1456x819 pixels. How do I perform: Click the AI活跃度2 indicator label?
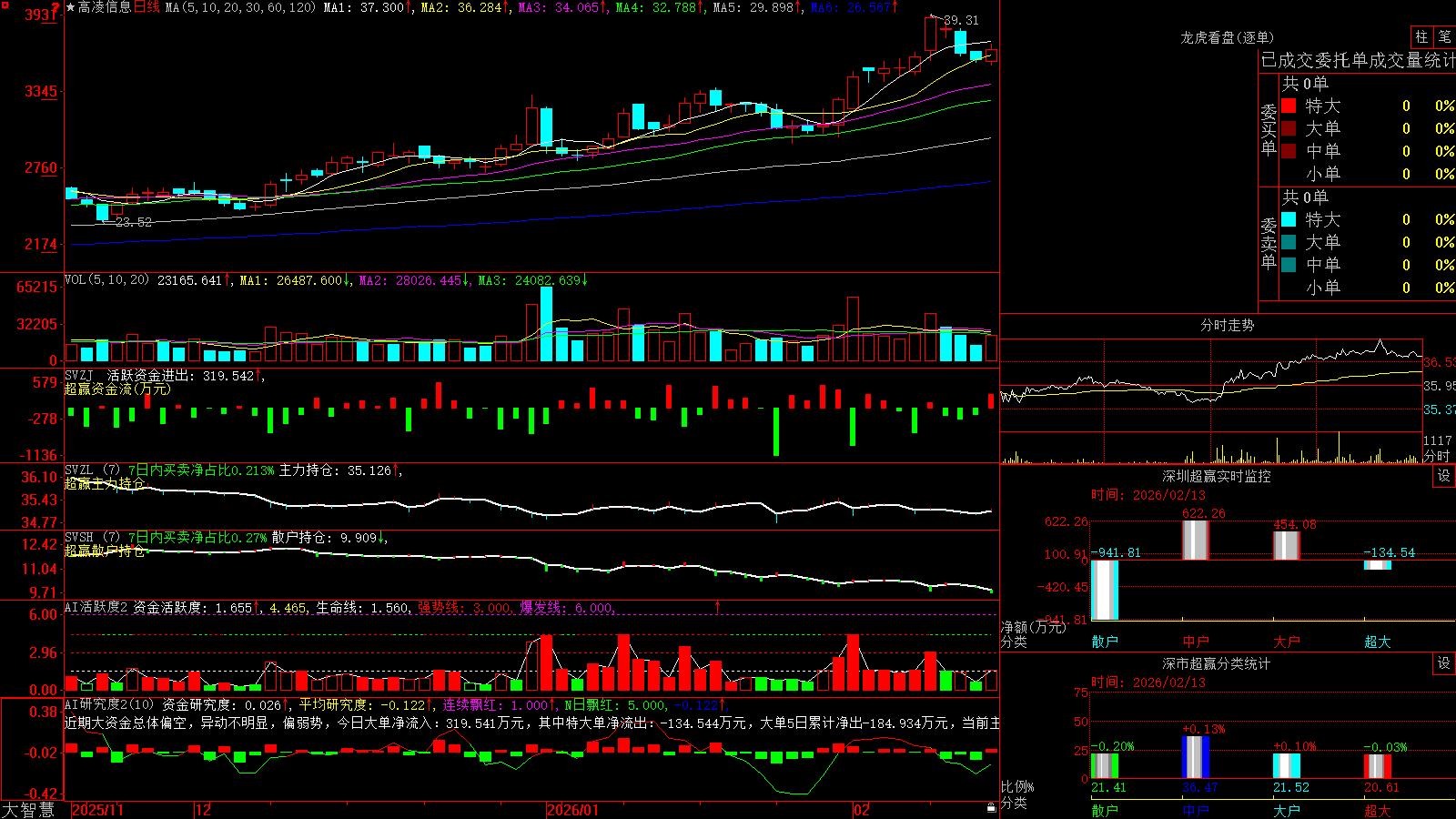(96, 607)
